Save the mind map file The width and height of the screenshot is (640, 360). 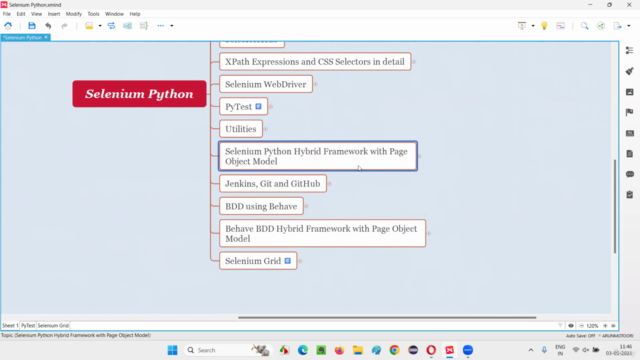pyautogui.click(x=32, y=26)
